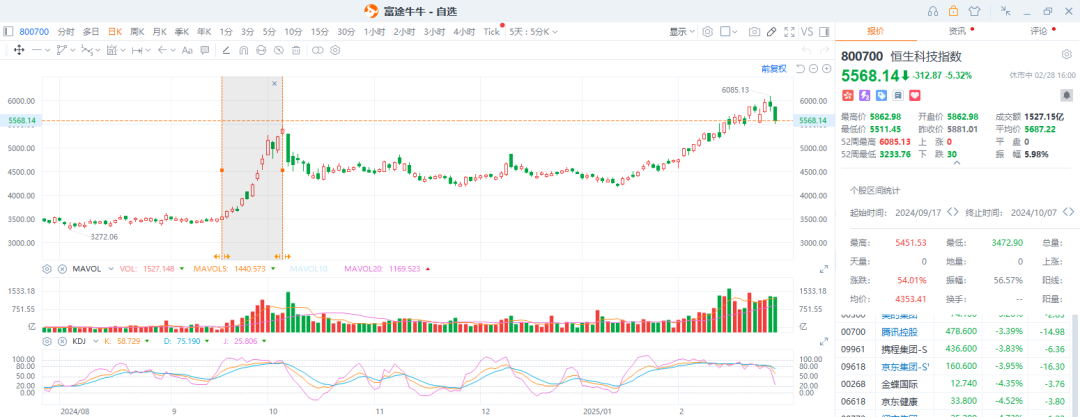The image size is (1080, 417).
Task: Step the 起始时间 start date arrows
Action: [953, 212]
